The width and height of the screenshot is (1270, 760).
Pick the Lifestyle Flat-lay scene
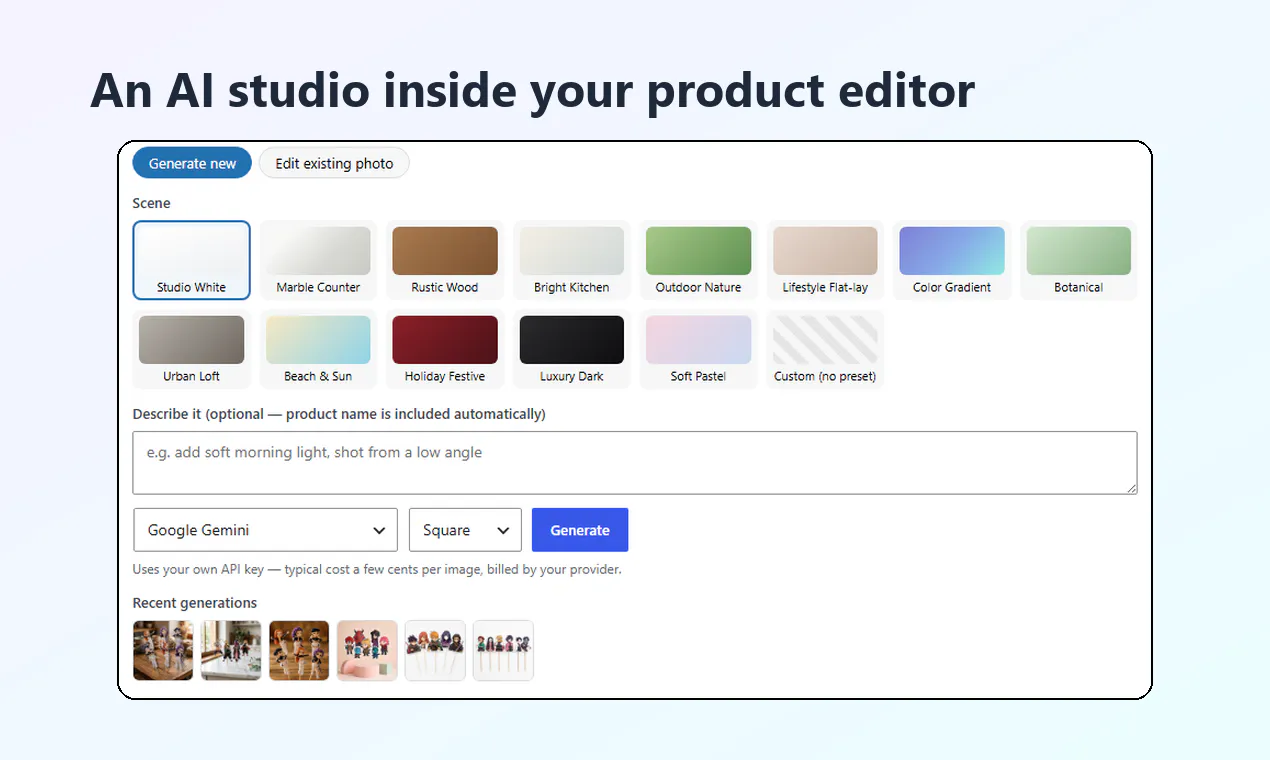coord(825,260)
